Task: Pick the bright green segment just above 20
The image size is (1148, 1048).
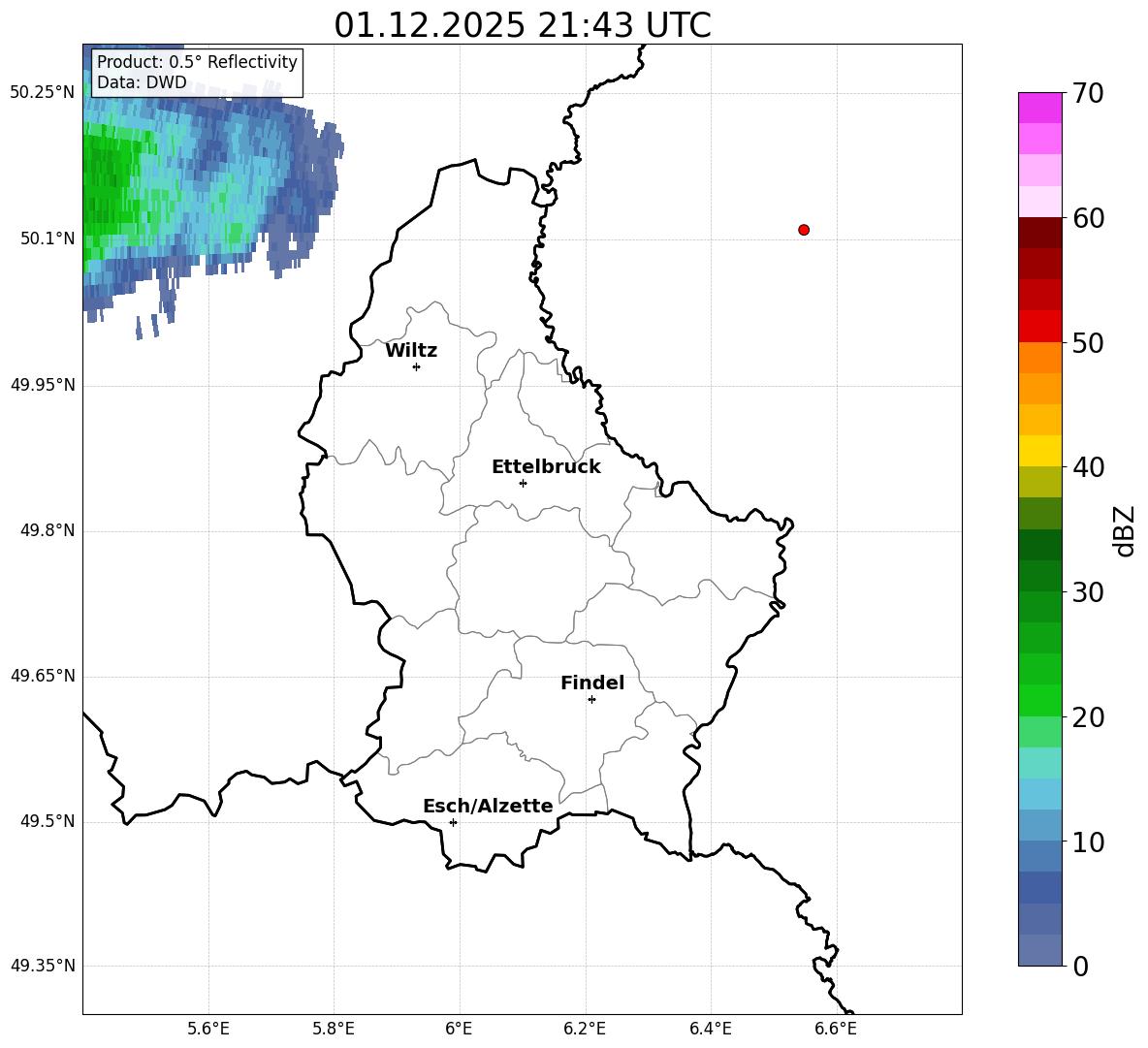Action: [1039, 700]
